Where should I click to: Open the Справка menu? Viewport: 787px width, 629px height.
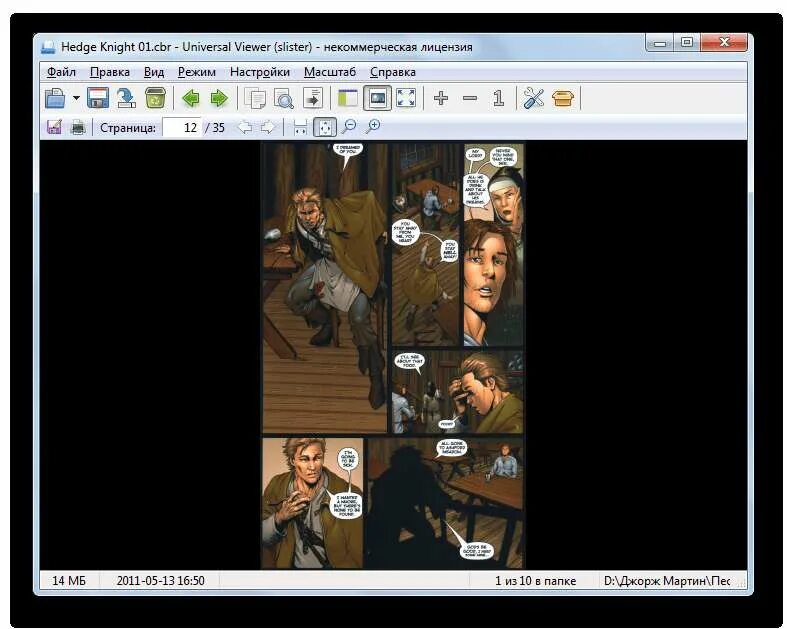[x=392, y=72]
